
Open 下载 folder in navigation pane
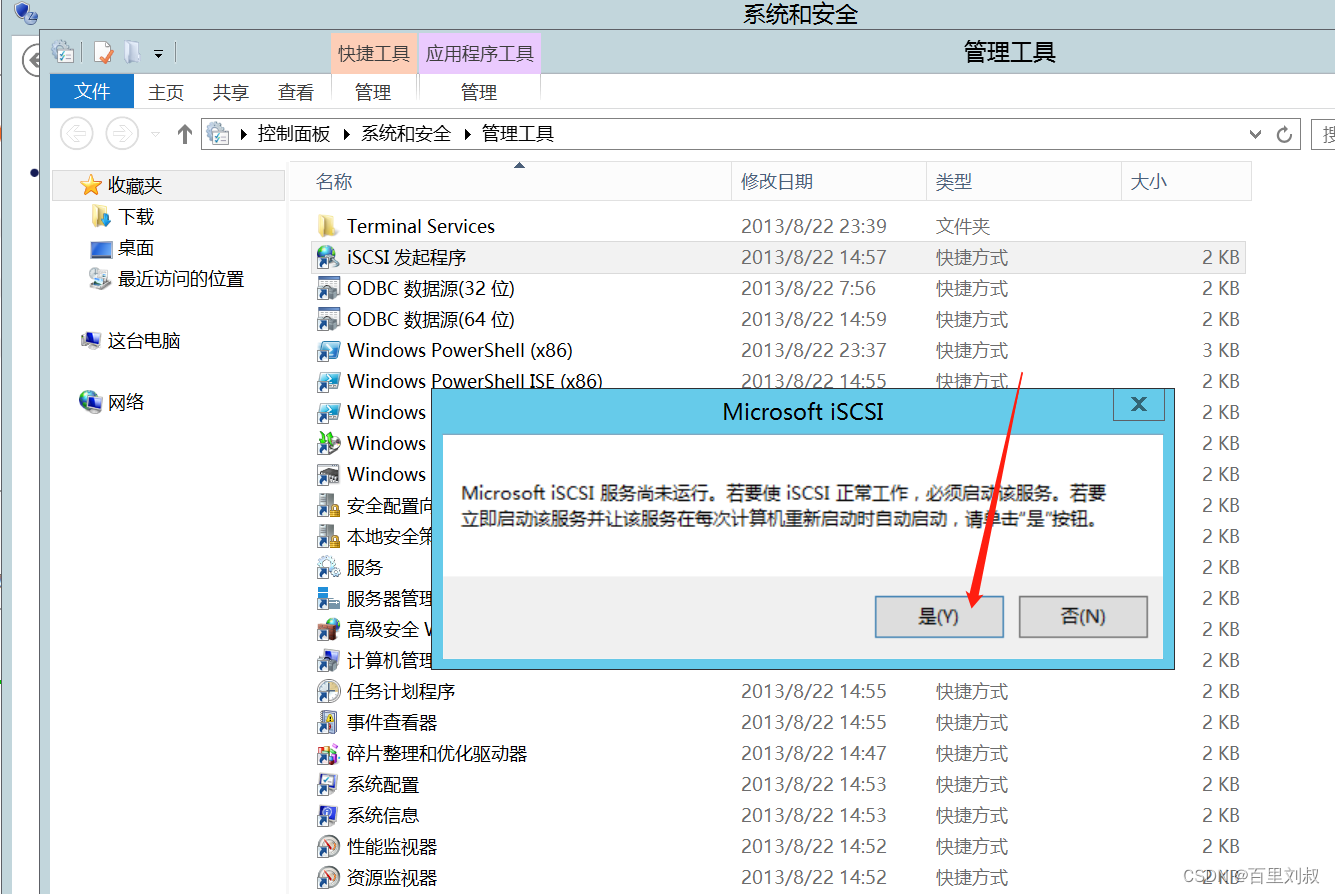(136, 216)
